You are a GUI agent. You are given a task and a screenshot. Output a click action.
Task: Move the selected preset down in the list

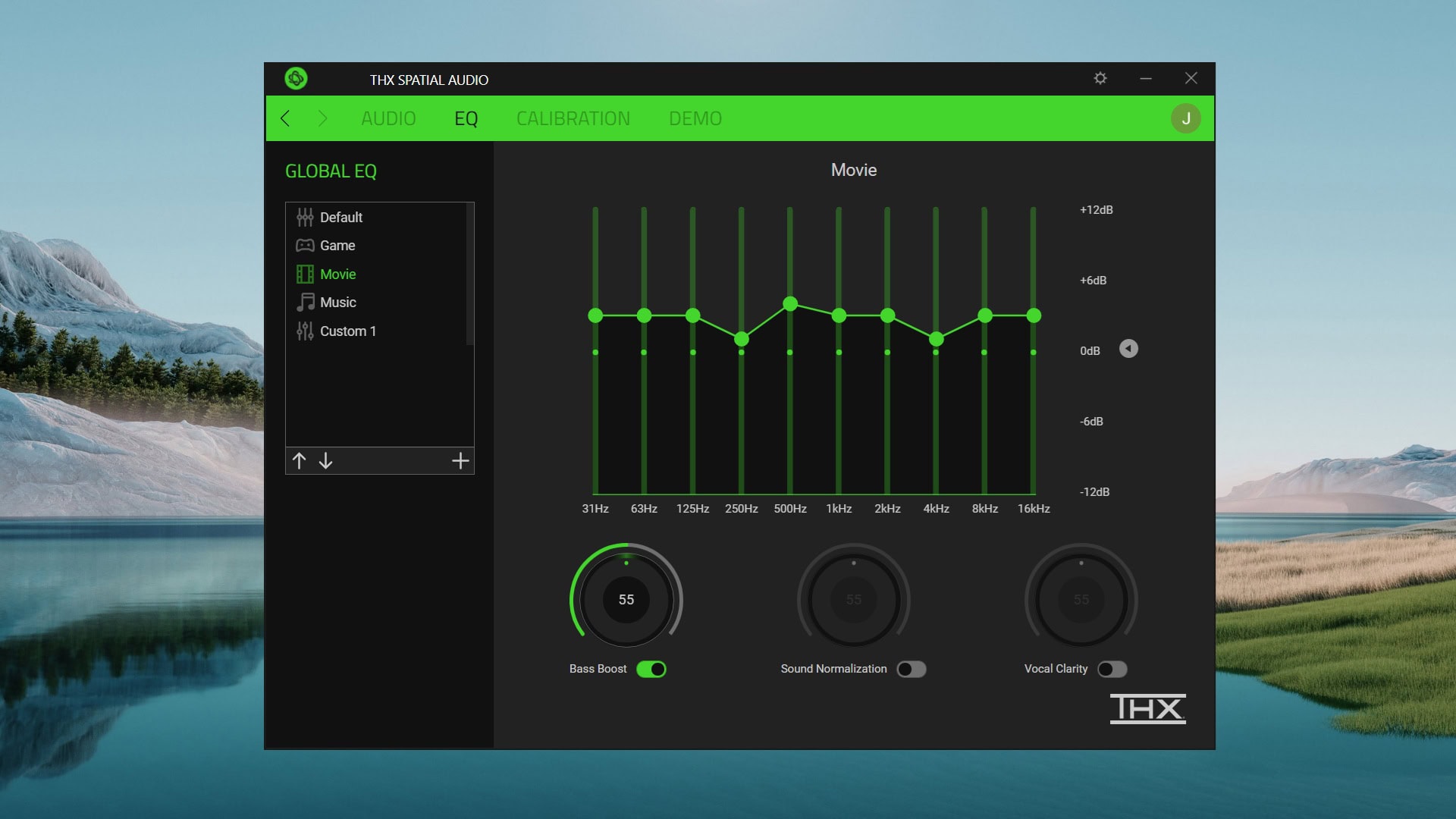coord(326,461)
